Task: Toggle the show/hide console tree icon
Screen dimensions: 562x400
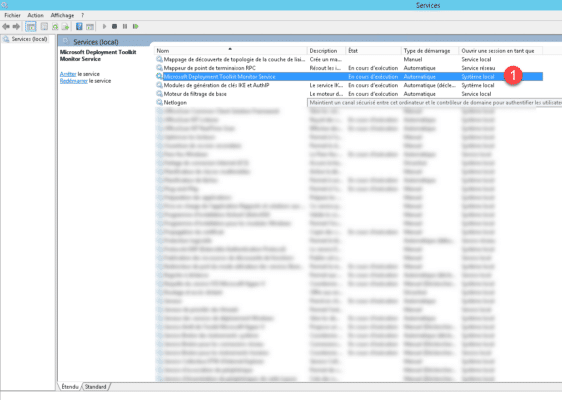Action: point(31,27)
